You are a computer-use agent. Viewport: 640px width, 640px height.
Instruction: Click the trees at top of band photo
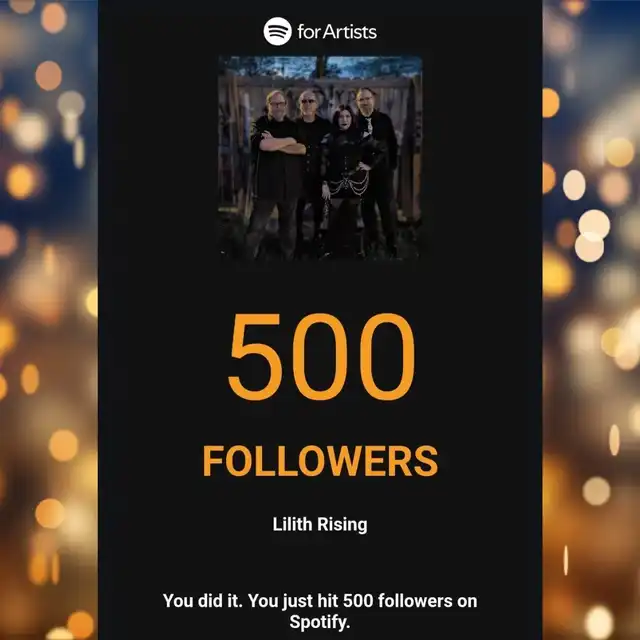320,67
